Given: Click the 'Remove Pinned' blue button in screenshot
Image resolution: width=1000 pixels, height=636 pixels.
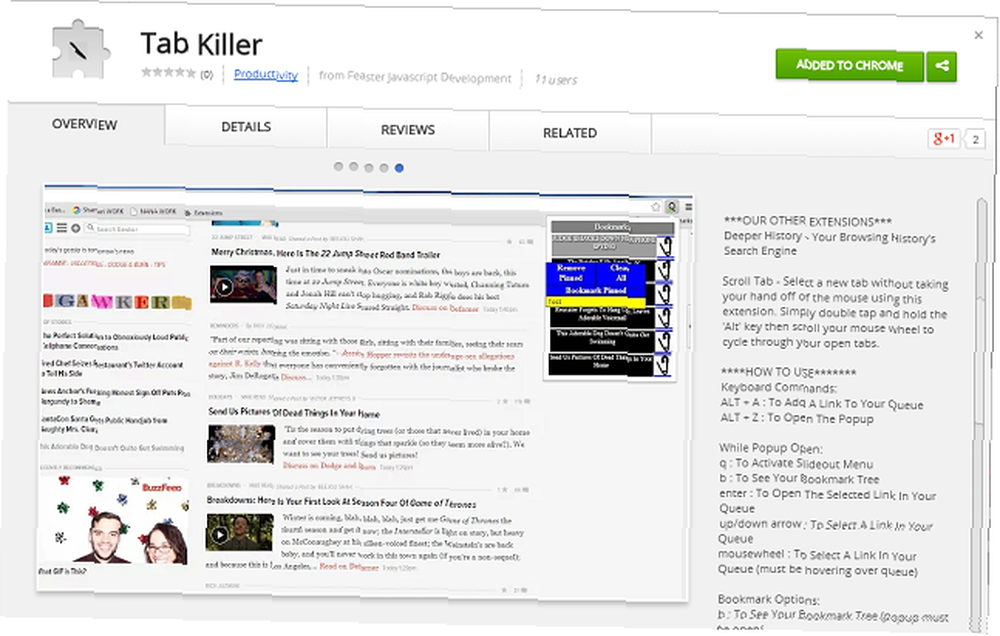Looking at the screenshot, I should [x=571, y=272].
